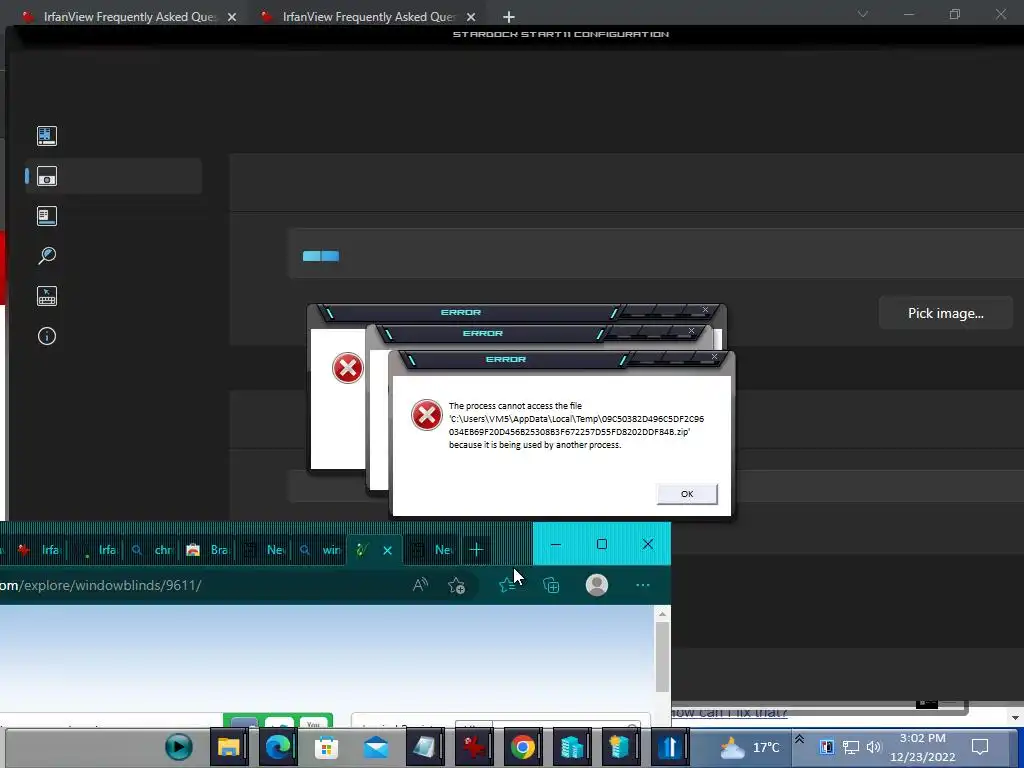Image resolution: width=1024 pixels, height=768 pixels.
Task: Open Collections icon in Edge
Action: (551, 585)
